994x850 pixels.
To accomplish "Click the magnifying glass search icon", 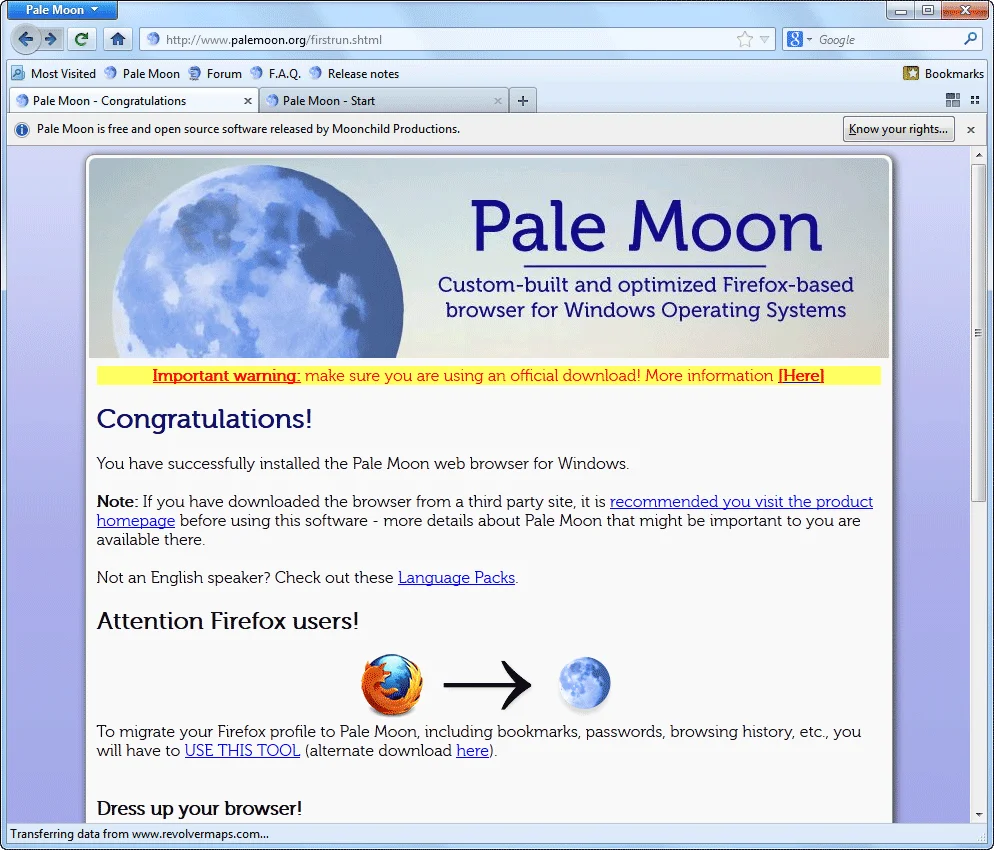I will pyautogui.click(x=970, y=39).
